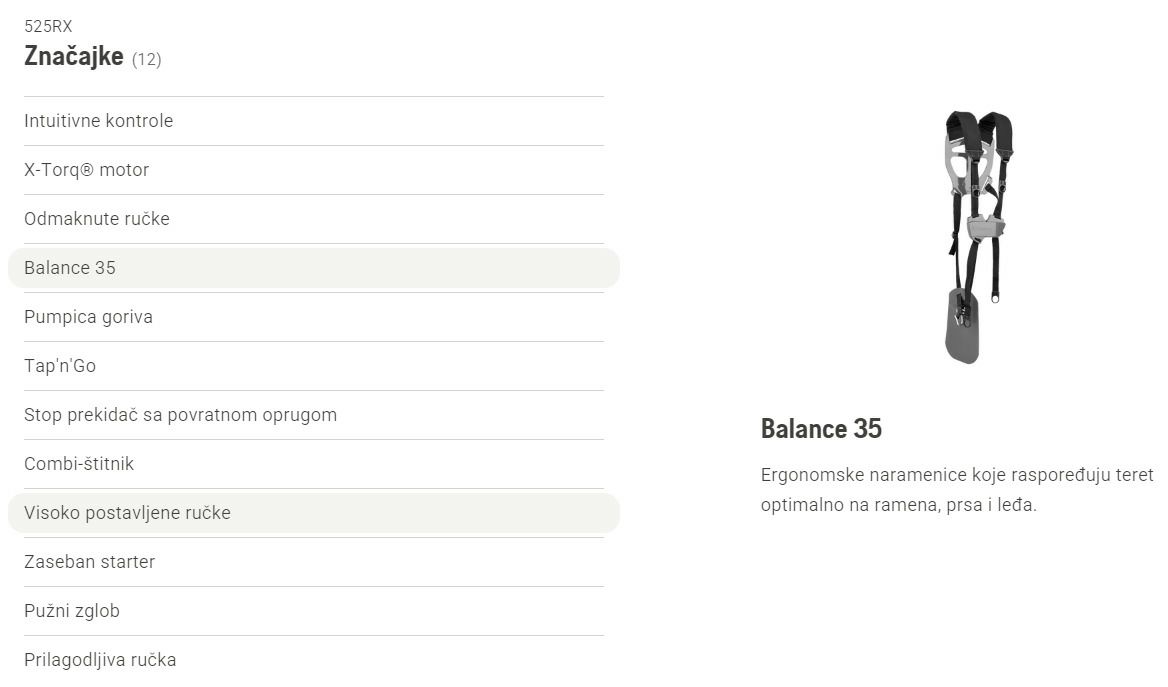Open the X-Torq® motor feature

pos(314,170)
